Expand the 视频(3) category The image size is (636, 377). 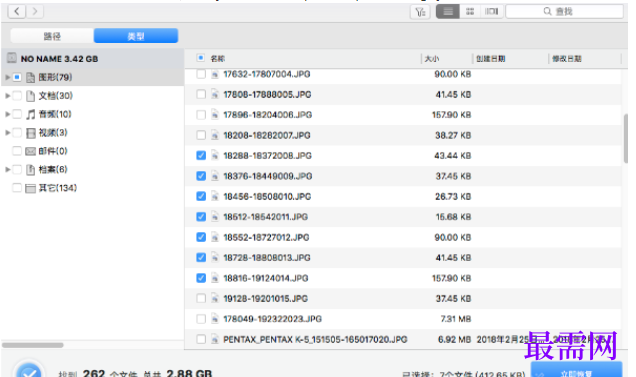[7, 132]
